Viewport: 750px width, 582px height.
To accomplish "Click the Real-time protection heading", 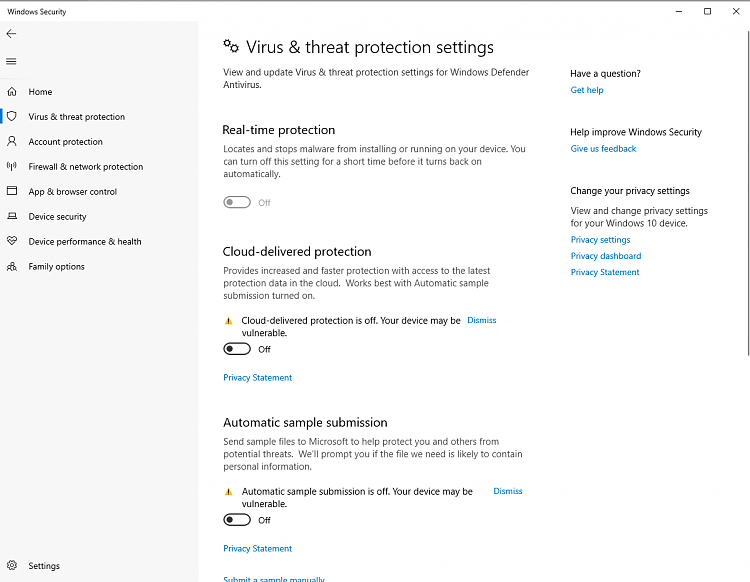I will (279, 130).
